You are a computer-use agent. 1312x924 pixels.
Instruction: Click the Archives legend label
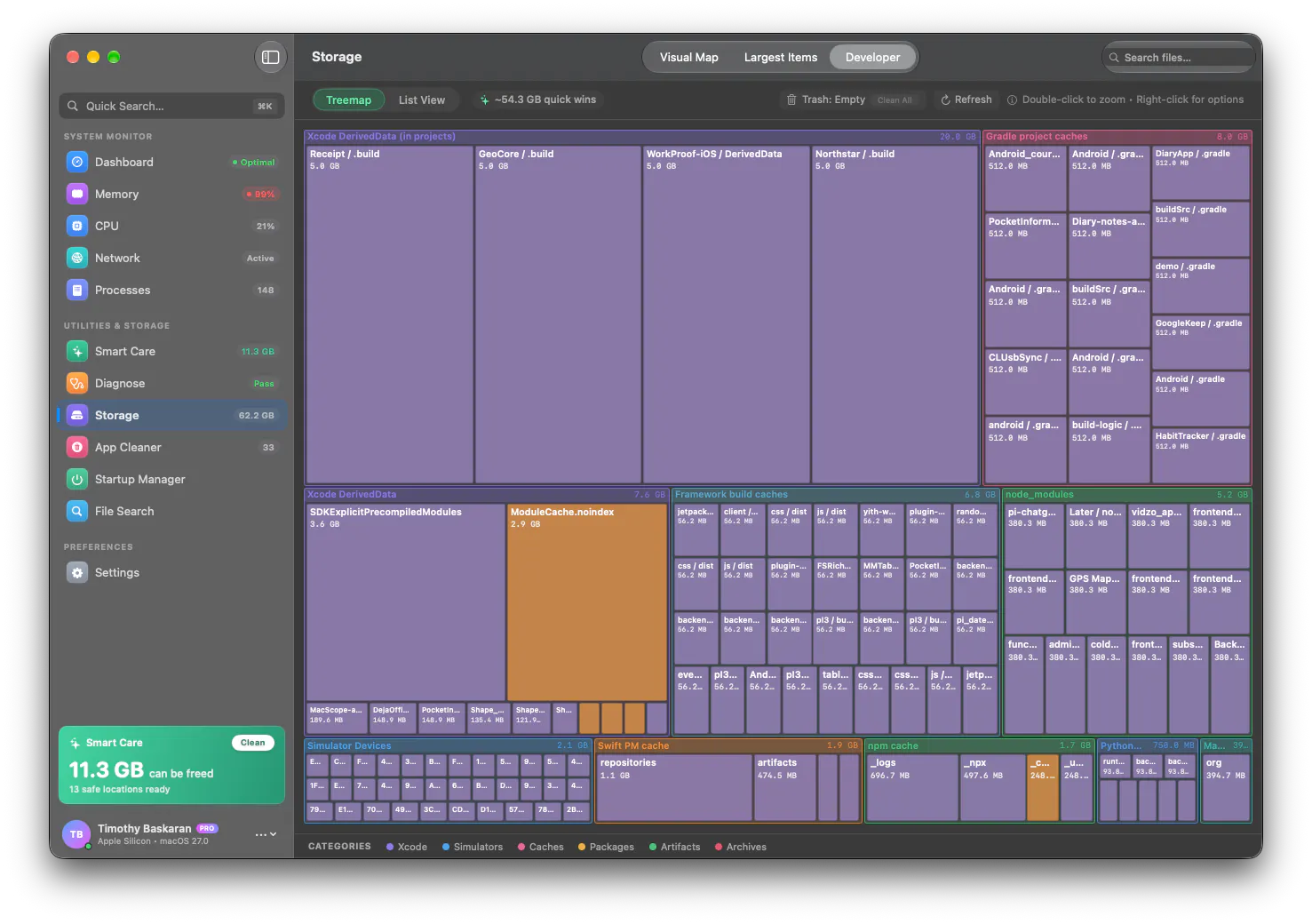[746, 847]
